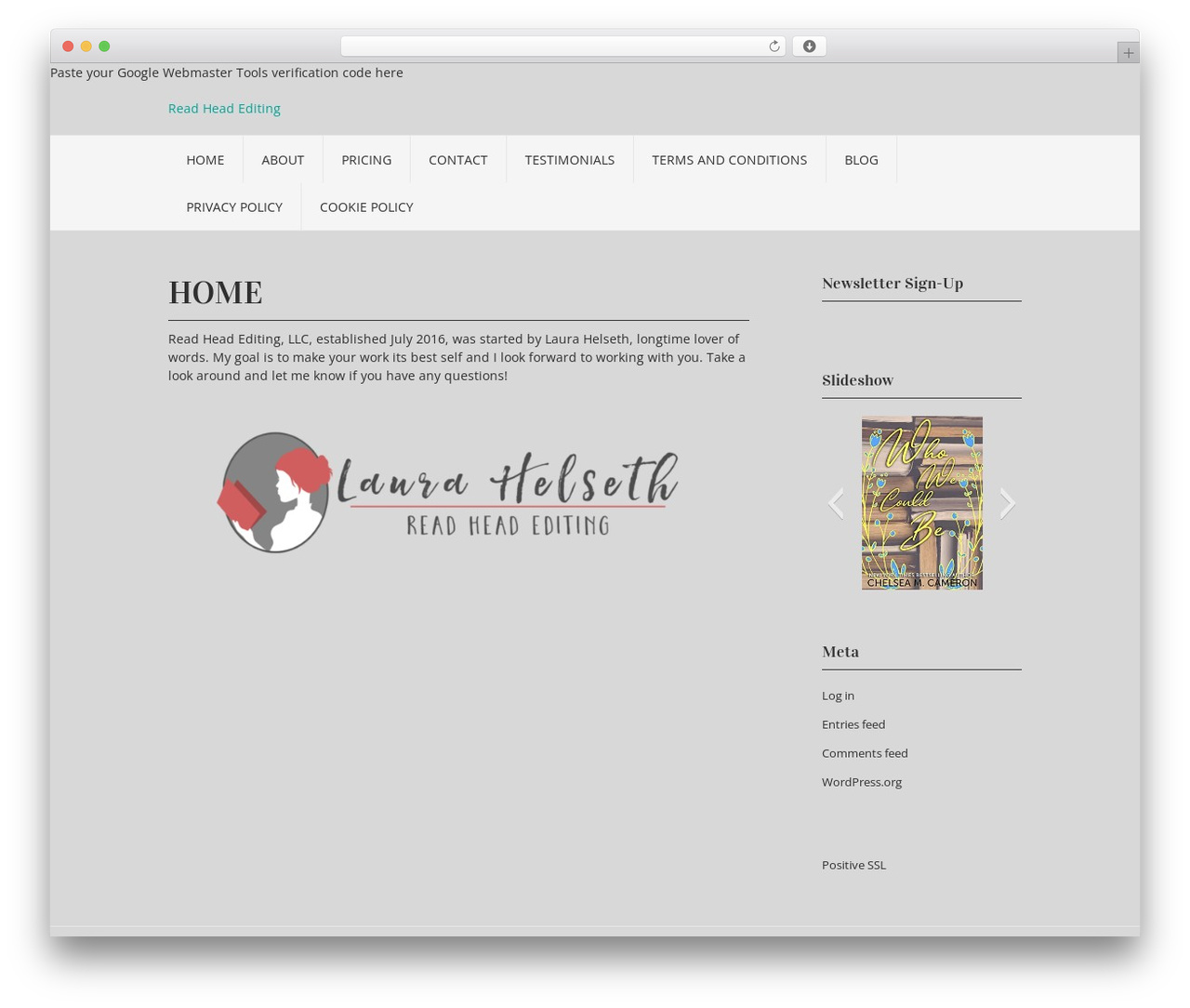
Task: Open a new tab with plus icon
Action: [x=1128, y=53]
